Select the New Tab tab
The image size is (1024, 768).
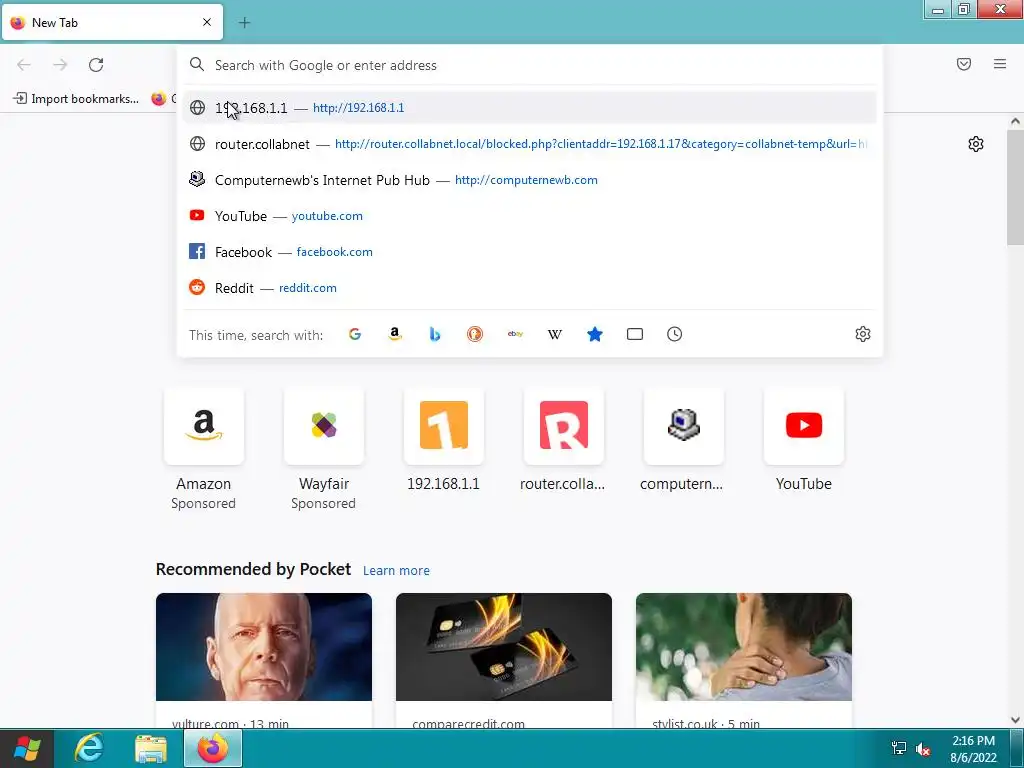pos(112,22)
